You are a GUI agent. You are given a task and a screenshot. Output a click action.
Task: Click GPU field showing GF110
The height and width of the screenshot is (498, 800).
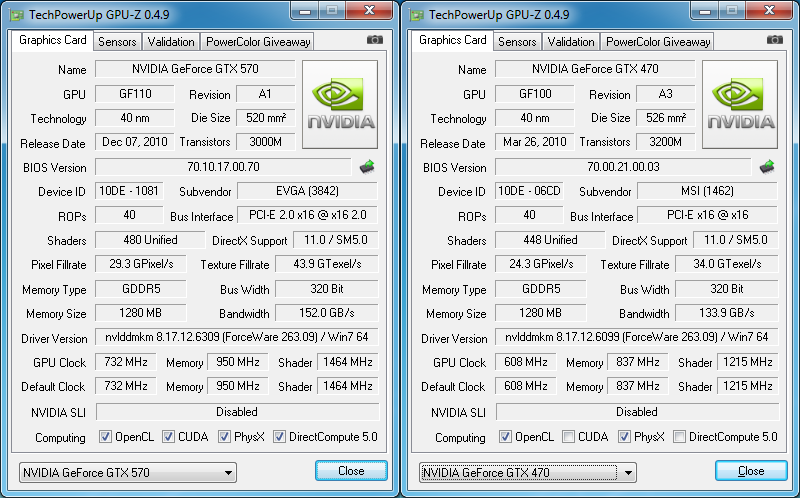click(x=135, y=94)
